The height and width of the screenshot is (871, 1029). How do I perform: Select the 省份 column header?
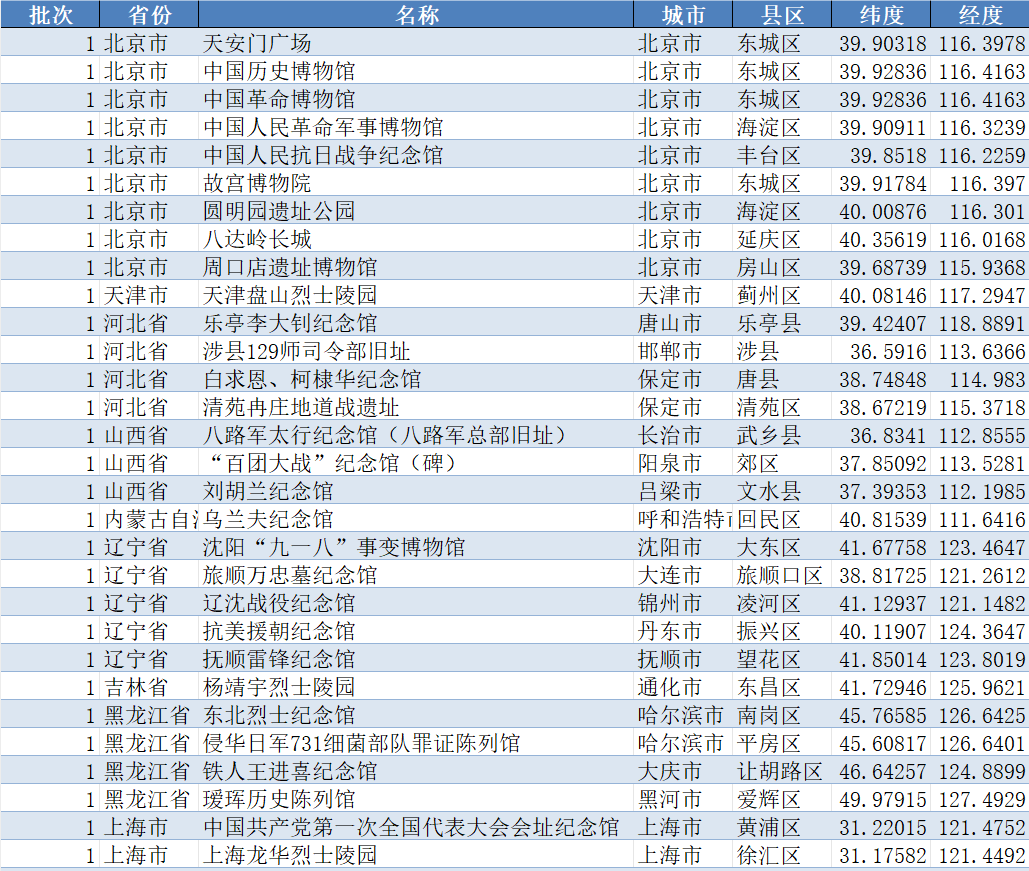(x=149, y=15)
